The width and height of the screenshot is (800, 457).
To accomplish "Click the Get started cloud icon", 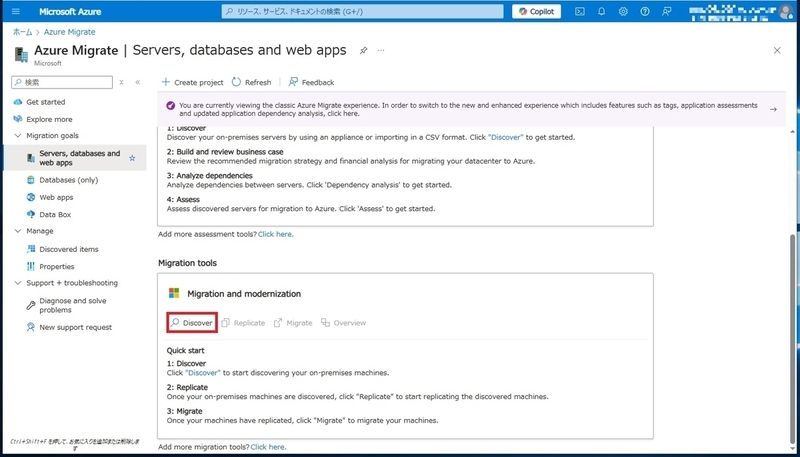I will tap(18, 102).
